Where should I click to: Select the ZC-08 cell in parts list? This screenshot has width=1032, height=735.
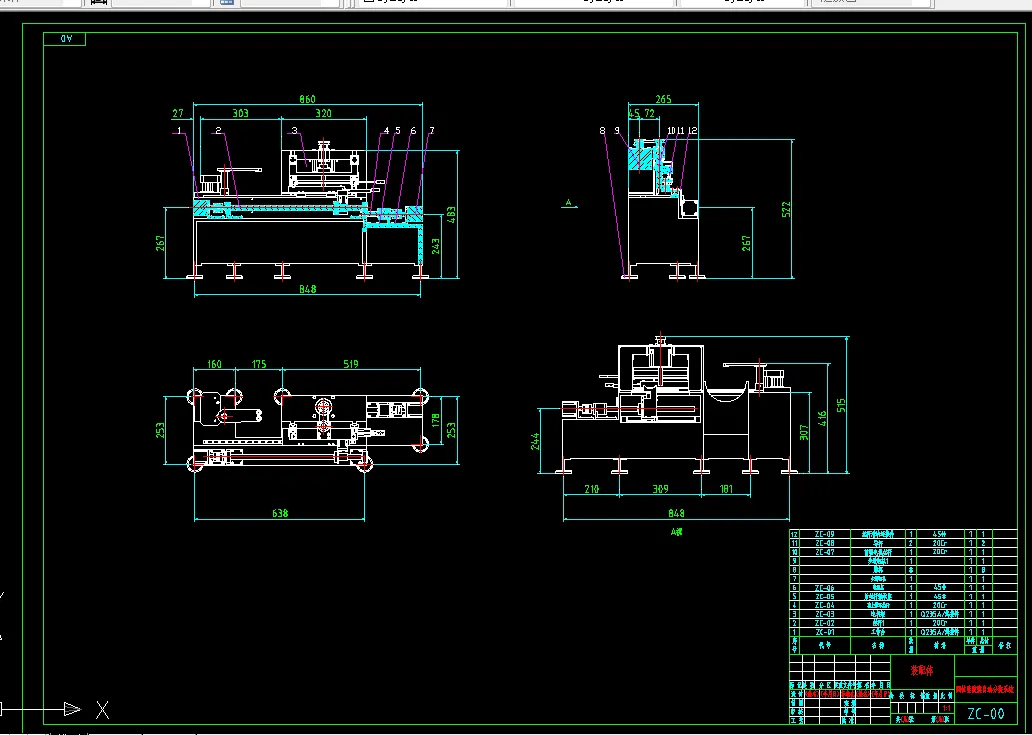click(825, 544)
